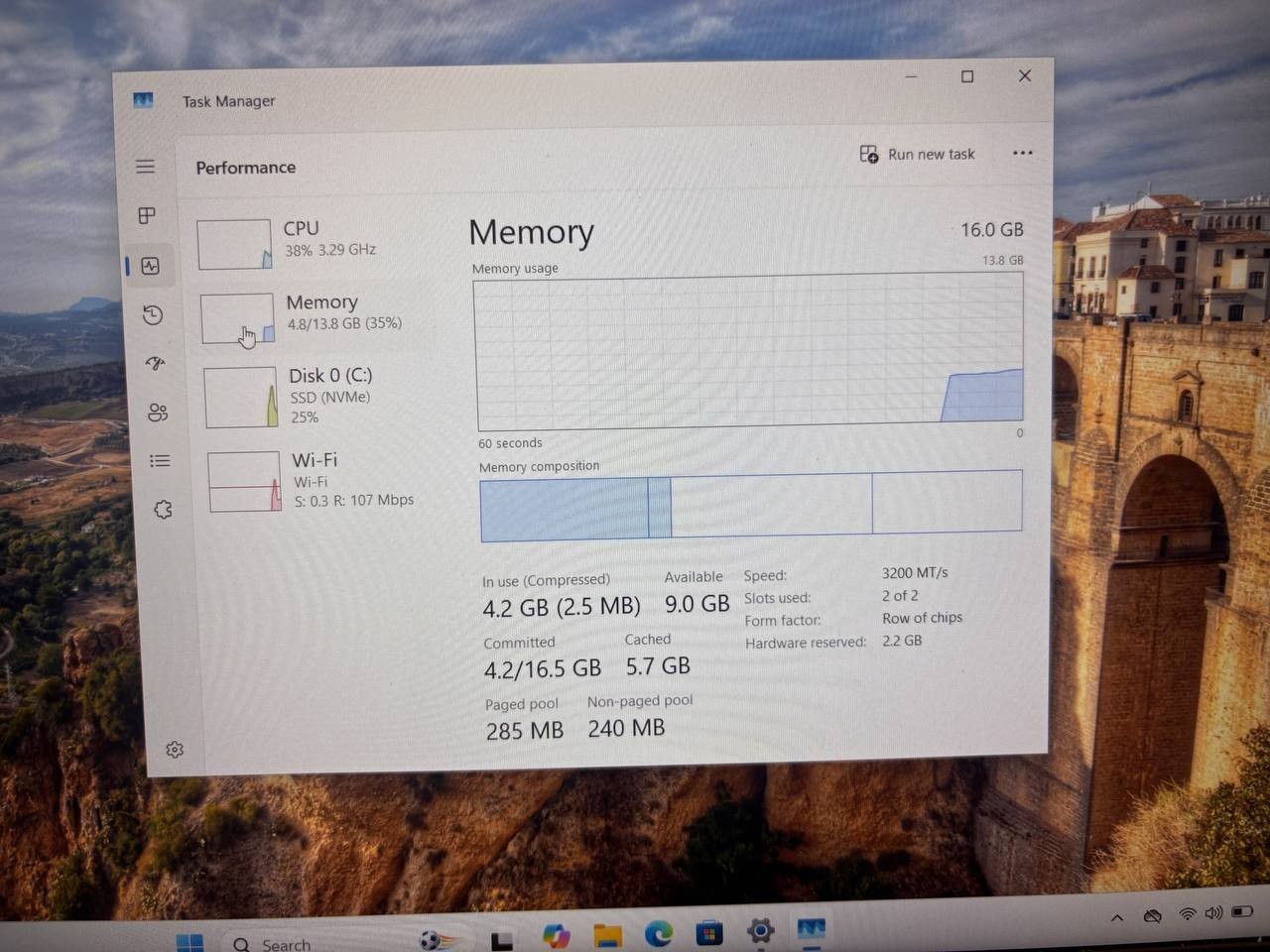Open the Details list sidebar icon
Screen dimensions: 1270x952
[160, 461]
